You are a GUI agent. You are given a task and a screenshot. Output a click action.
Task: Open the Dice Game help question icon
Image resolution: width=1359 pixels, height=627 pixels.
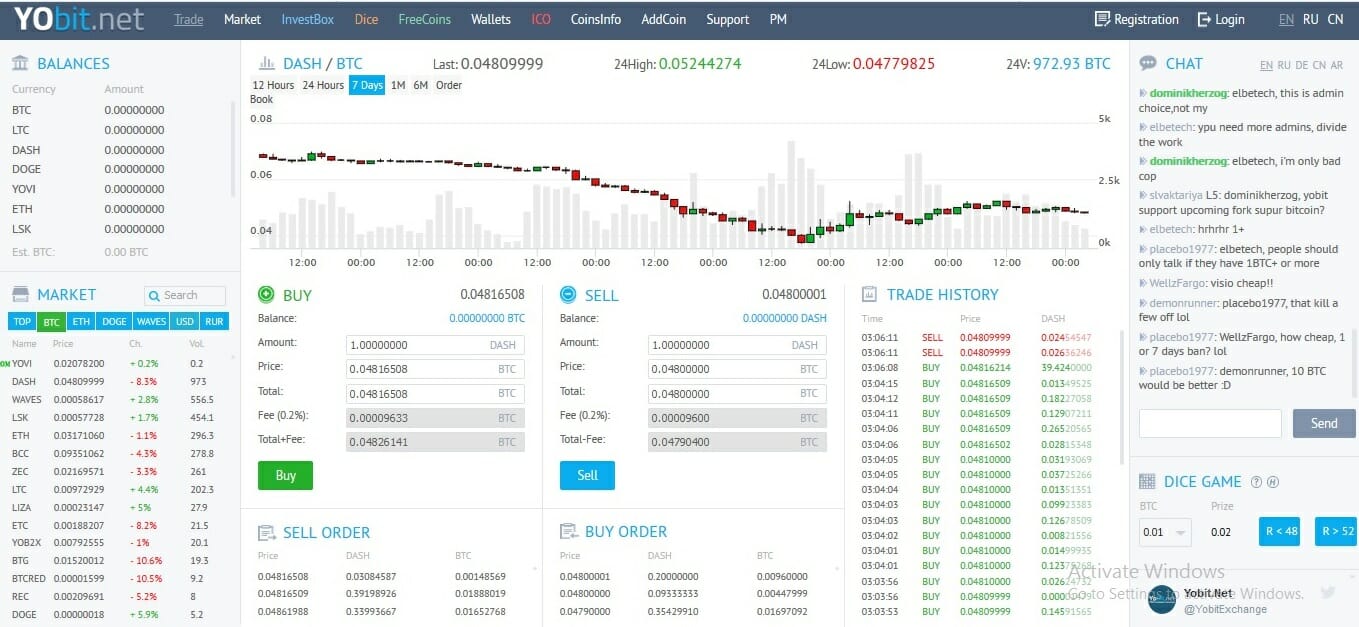click(x=1257, y=481)
